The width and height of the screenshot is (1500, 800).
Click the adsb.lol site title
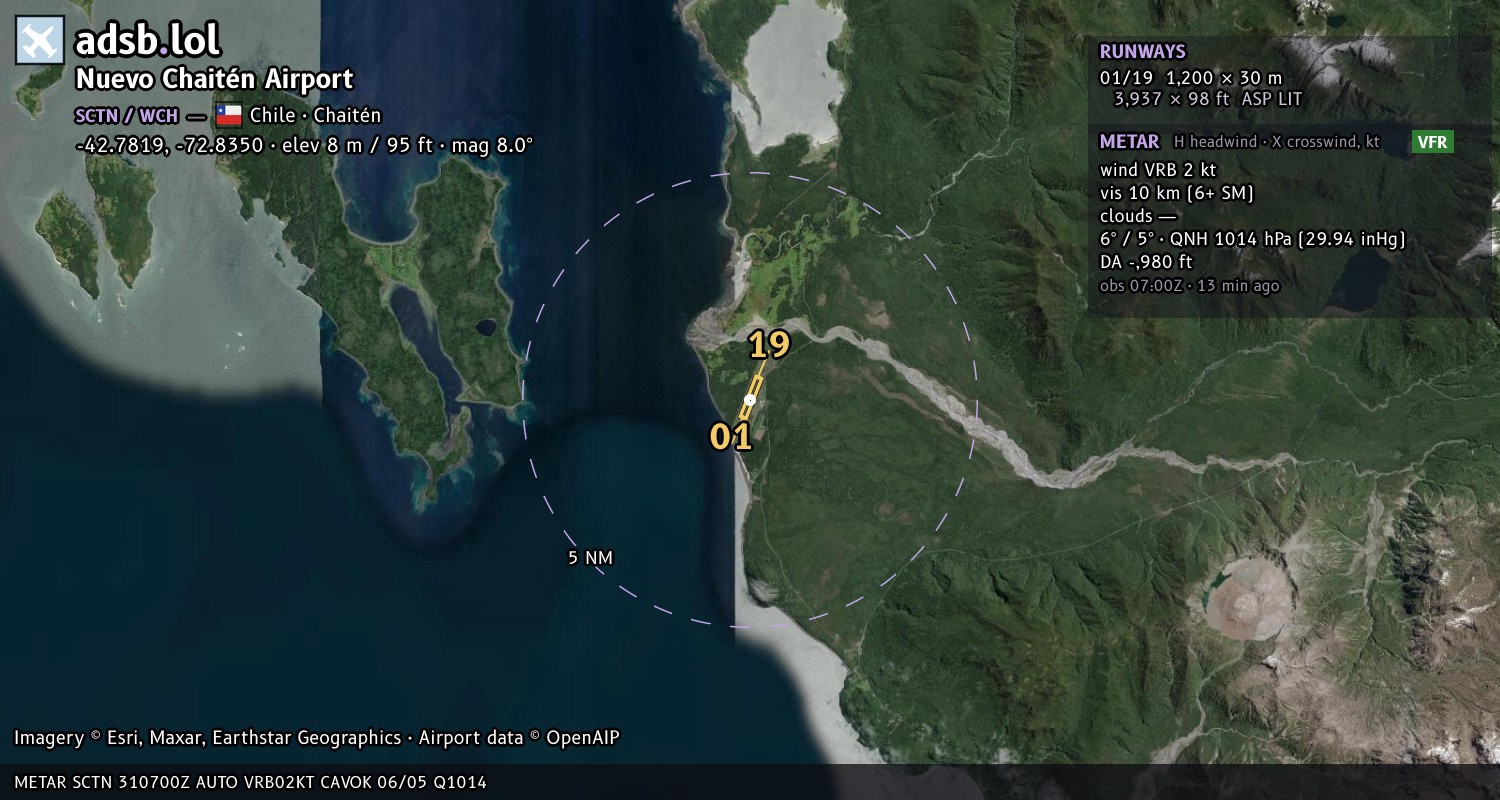coord(148,41)
